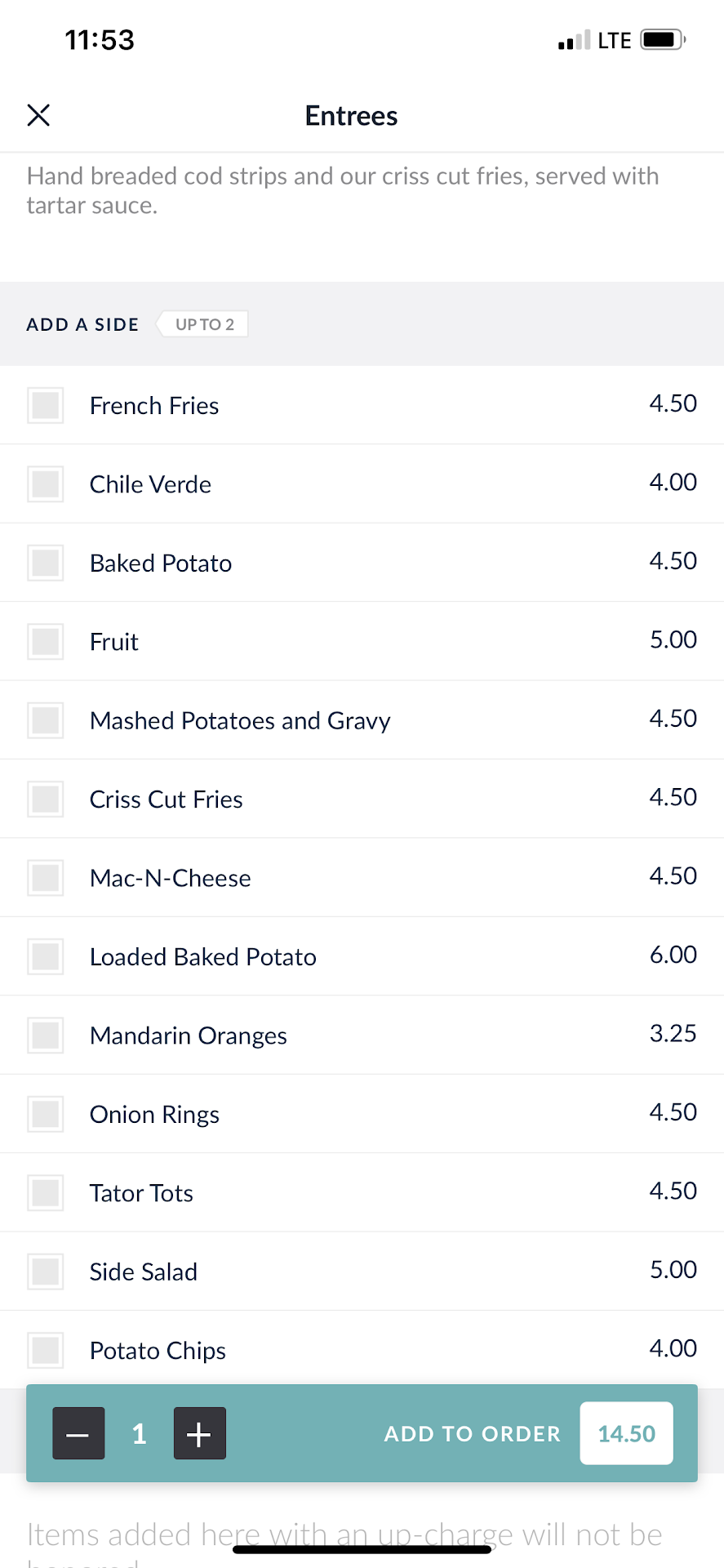Enable the Mac-N-Cheese side option
724x1568 pixels.
pos(46,878)
